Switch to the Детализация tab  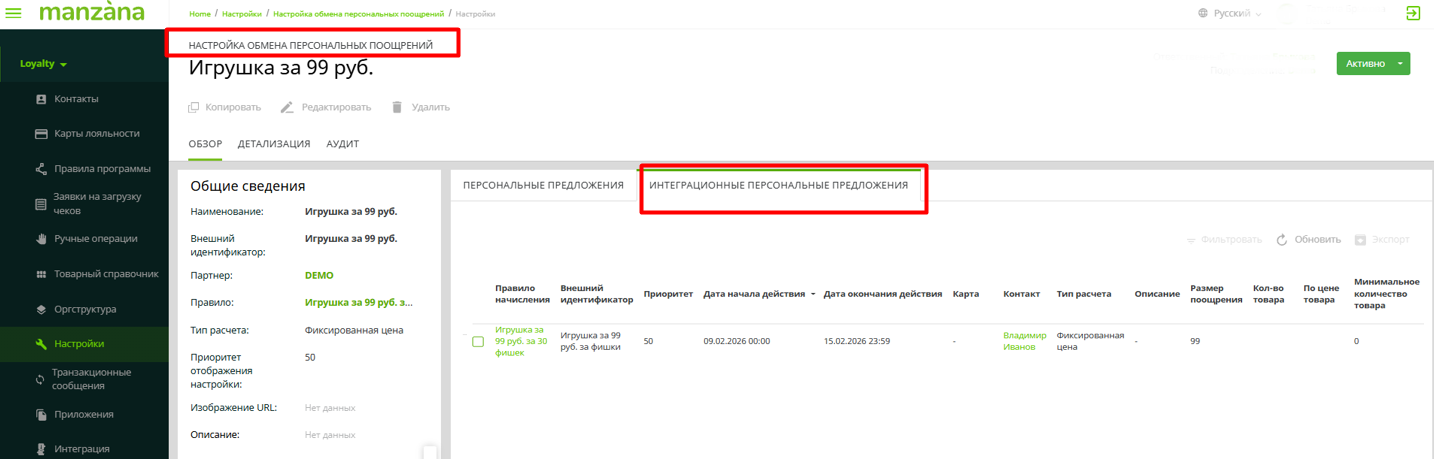[274, 144]
